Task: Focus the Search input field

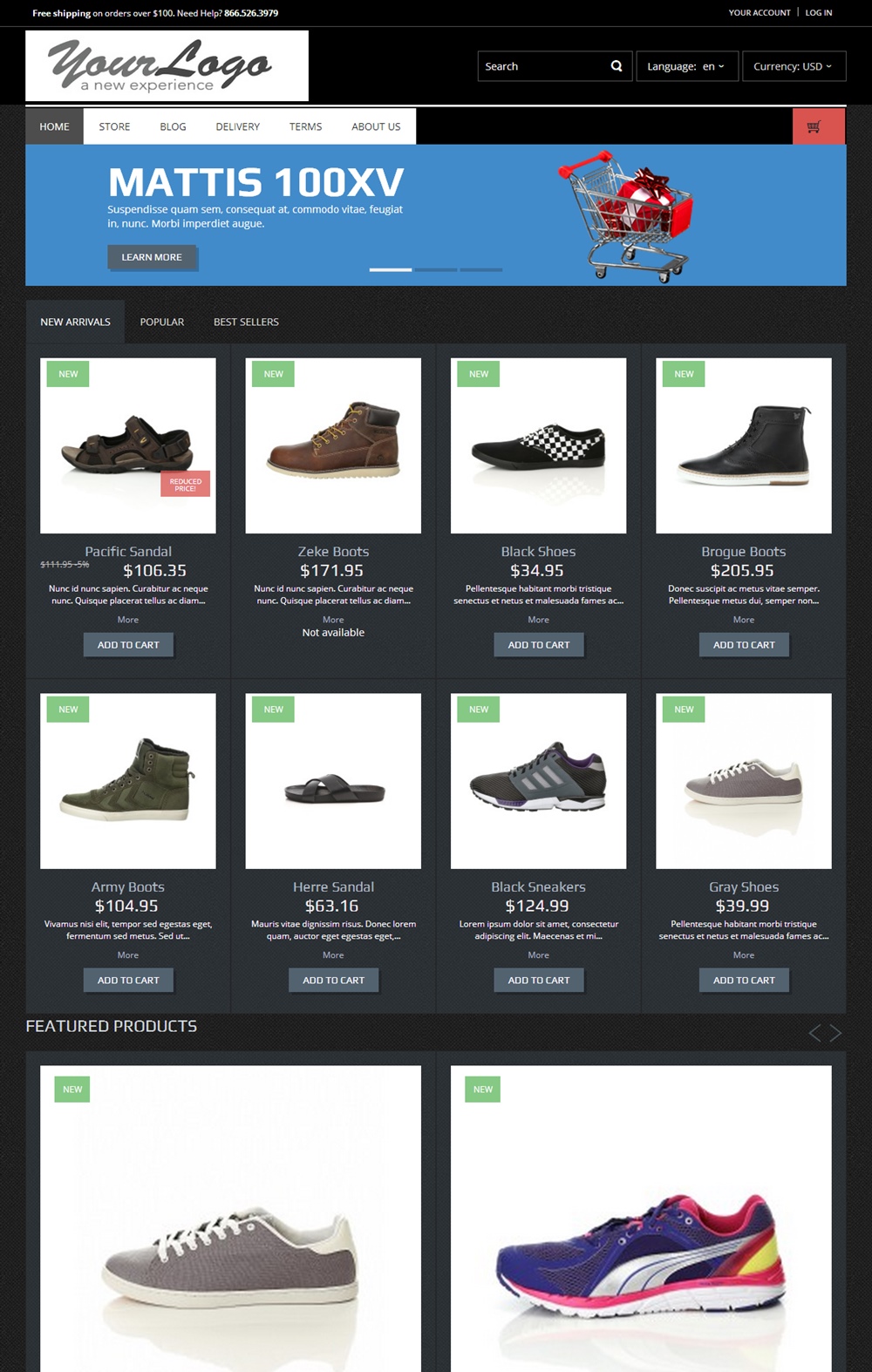Action: 542,66
